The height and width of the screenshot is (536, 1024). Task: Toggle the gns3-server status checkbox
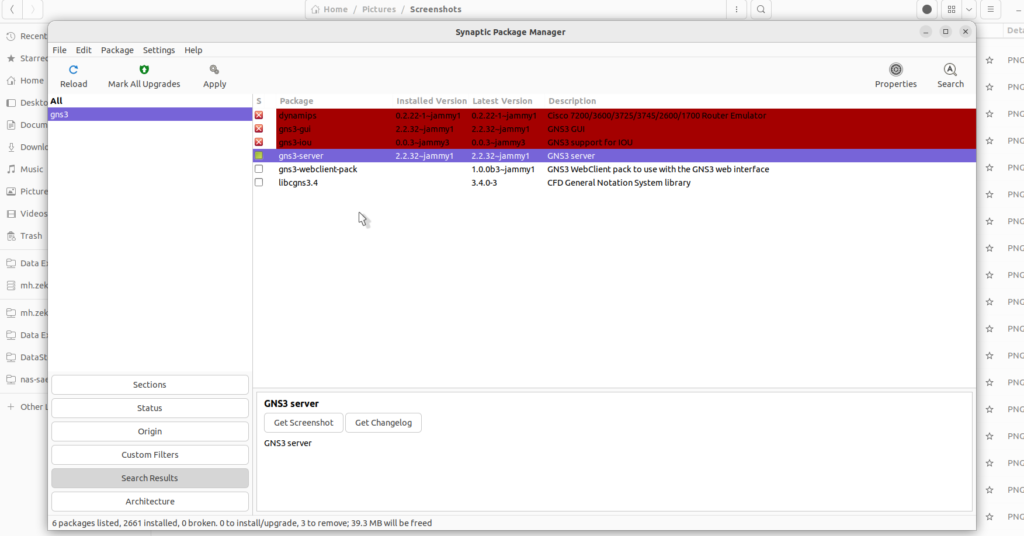coord(259,156)
